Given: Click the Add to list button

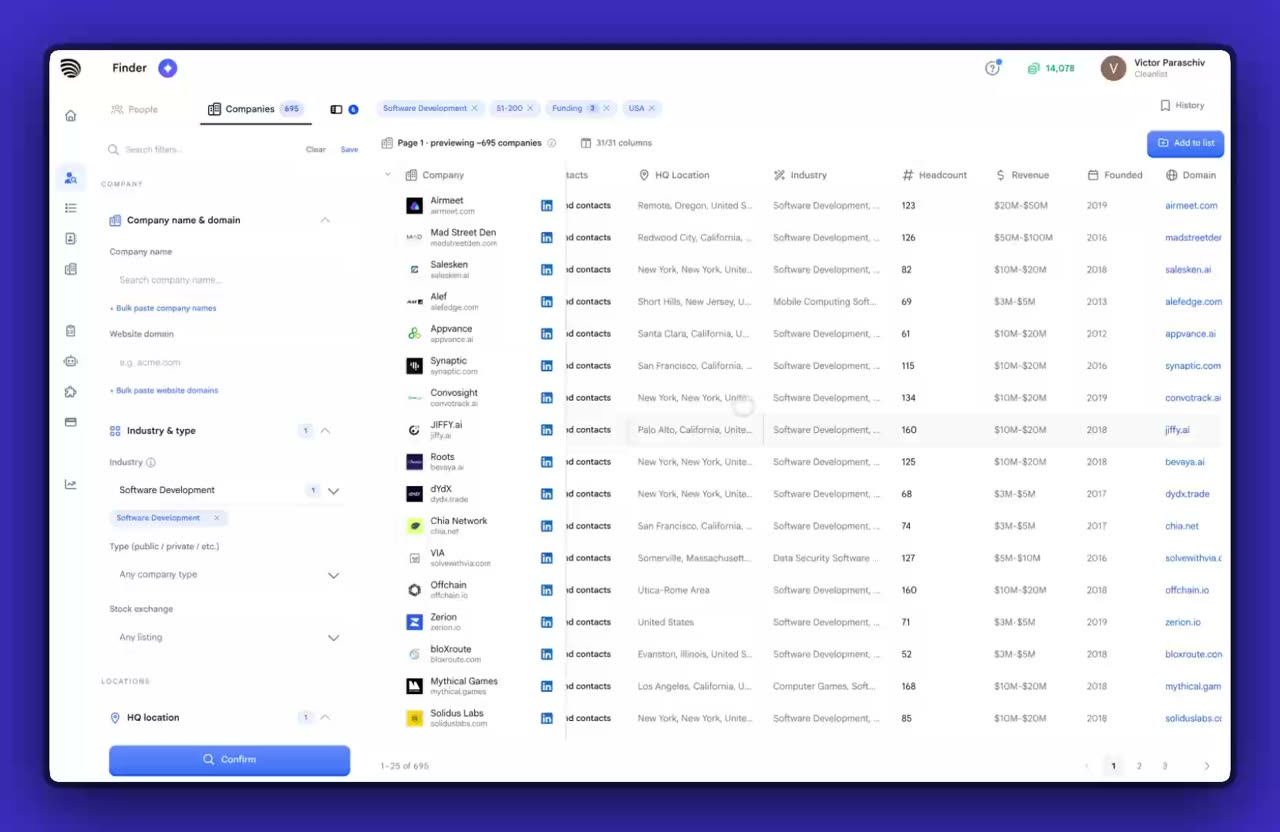Looking at the screenshot, I should pos(1185,143).
